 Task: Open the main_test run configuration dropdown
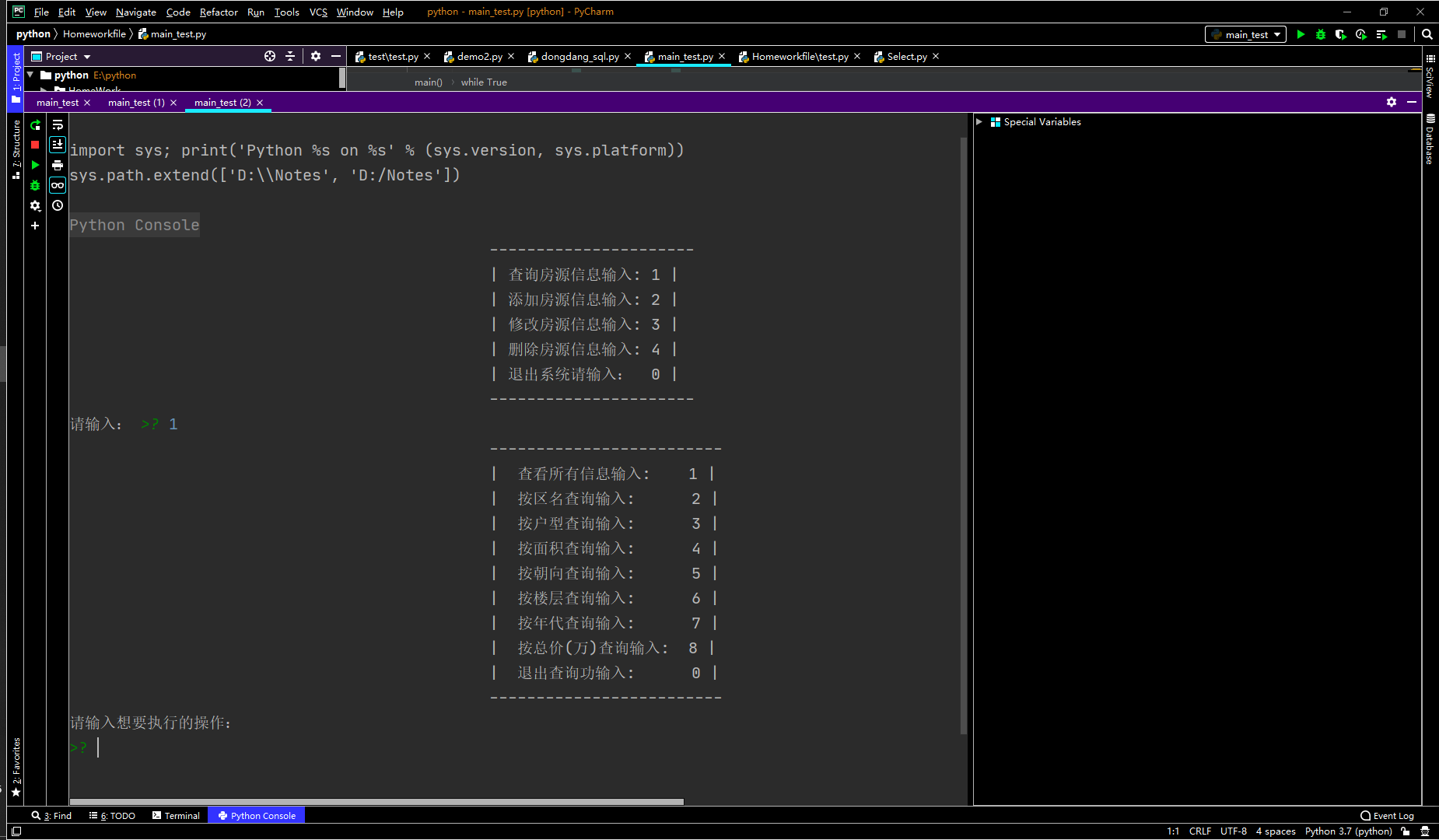pyautogui.click(x=1245, y=34)
